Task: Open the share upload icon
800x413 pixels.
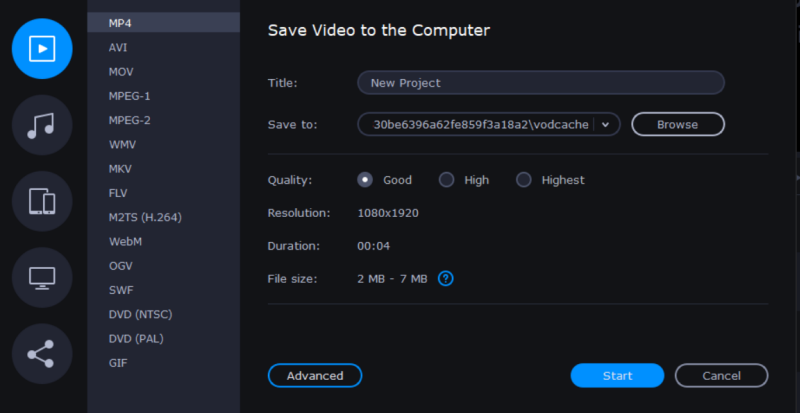Action: pos(42,354)
